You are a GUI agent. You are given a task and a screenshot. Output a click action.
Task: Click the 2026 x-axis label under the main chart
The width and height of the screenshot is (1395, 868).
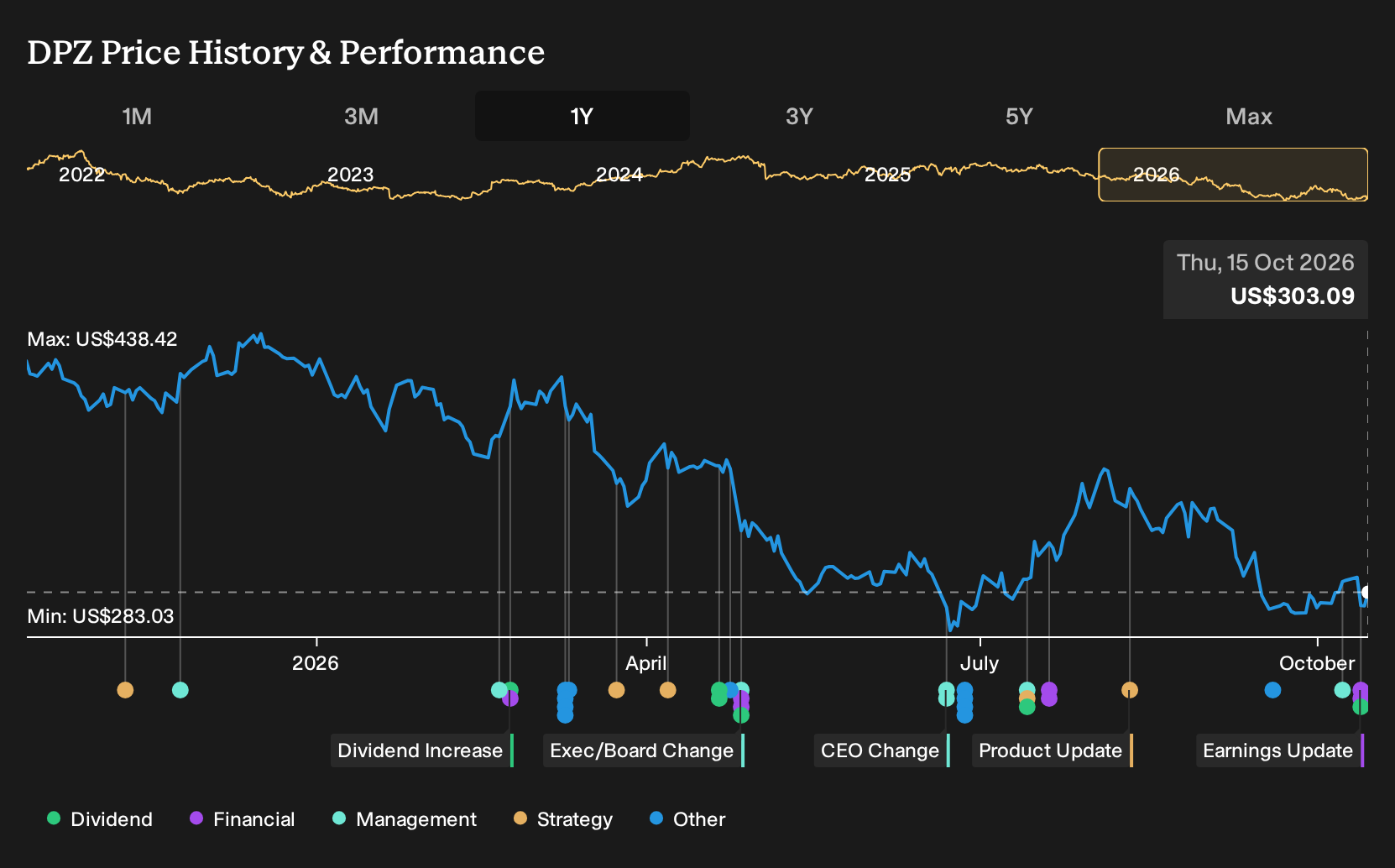[x=316, y=663]
